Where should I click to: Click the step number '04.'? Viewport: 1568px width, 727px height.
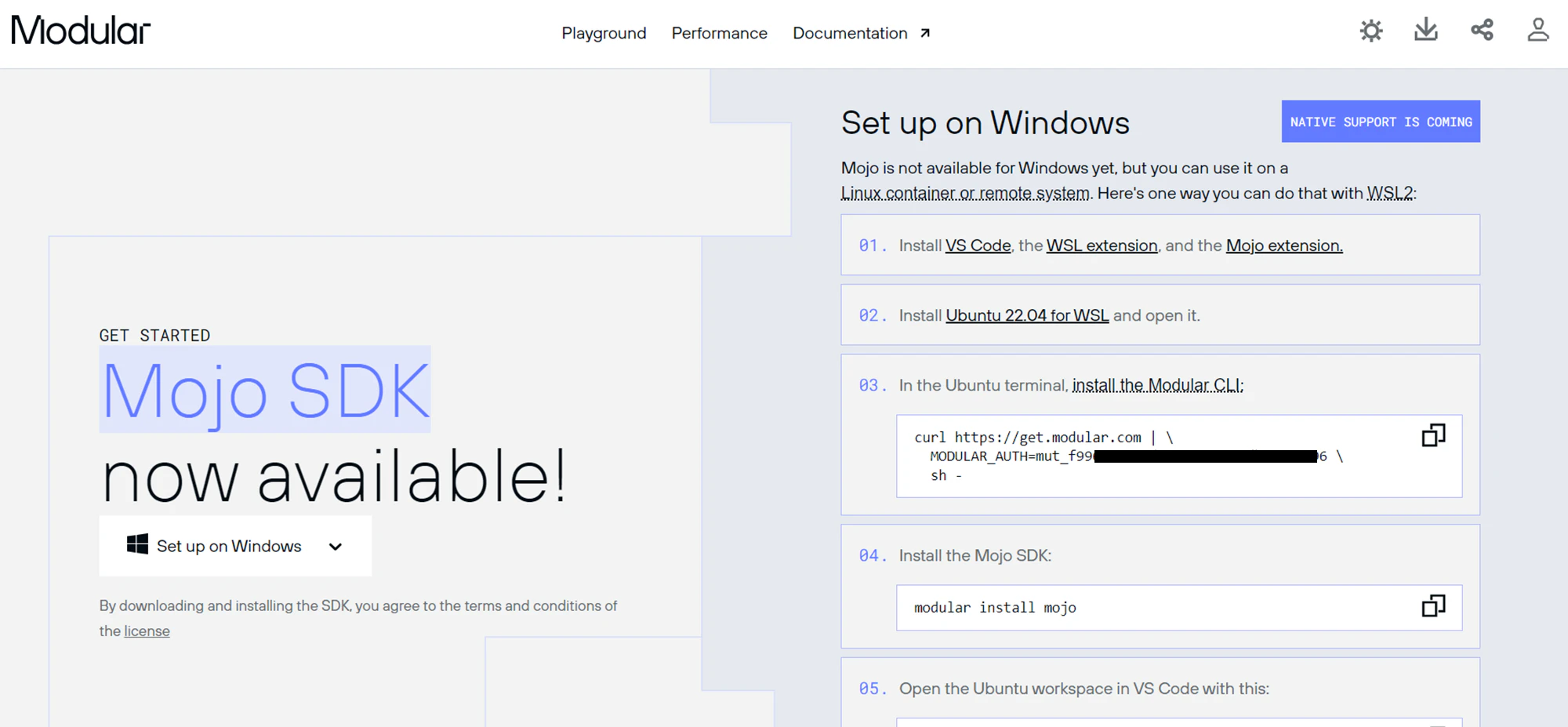[873, 555]
